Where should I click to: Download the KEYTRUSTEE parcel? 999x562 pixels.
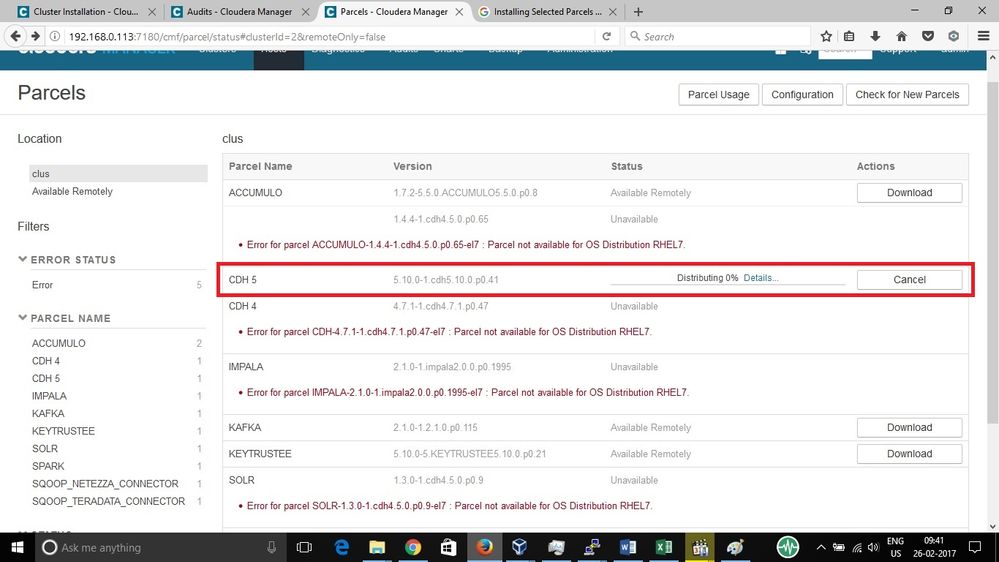909,454
